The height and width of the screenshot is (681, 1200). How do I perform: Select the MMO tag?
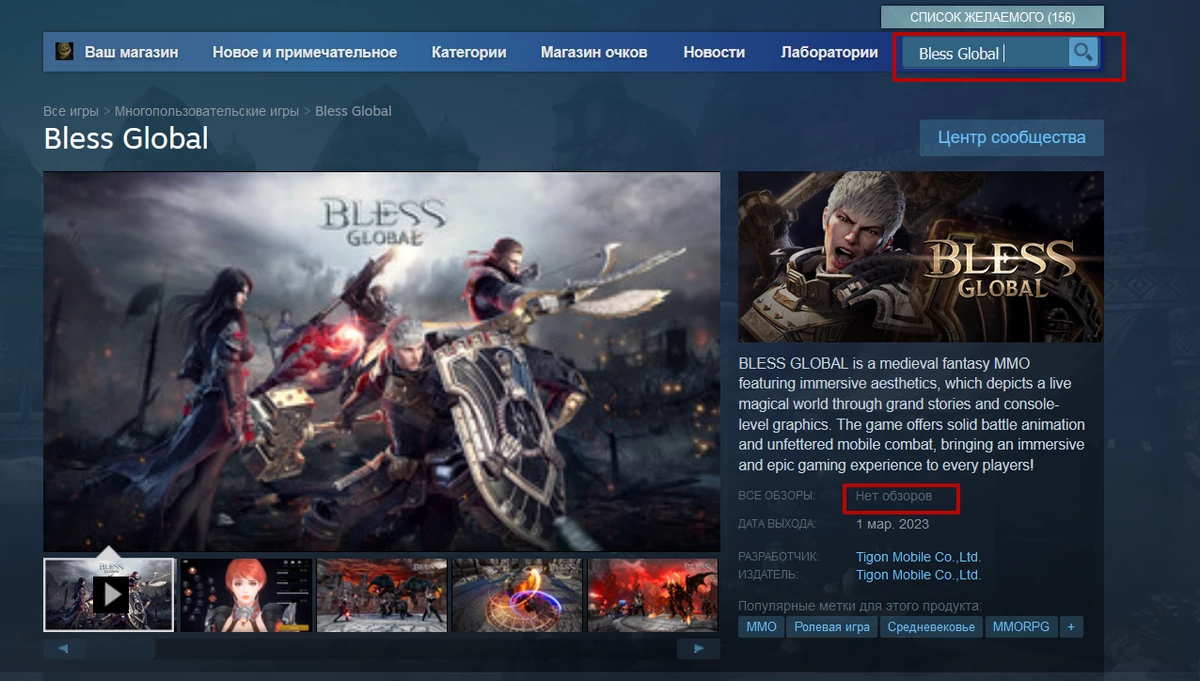pos(761,627)
